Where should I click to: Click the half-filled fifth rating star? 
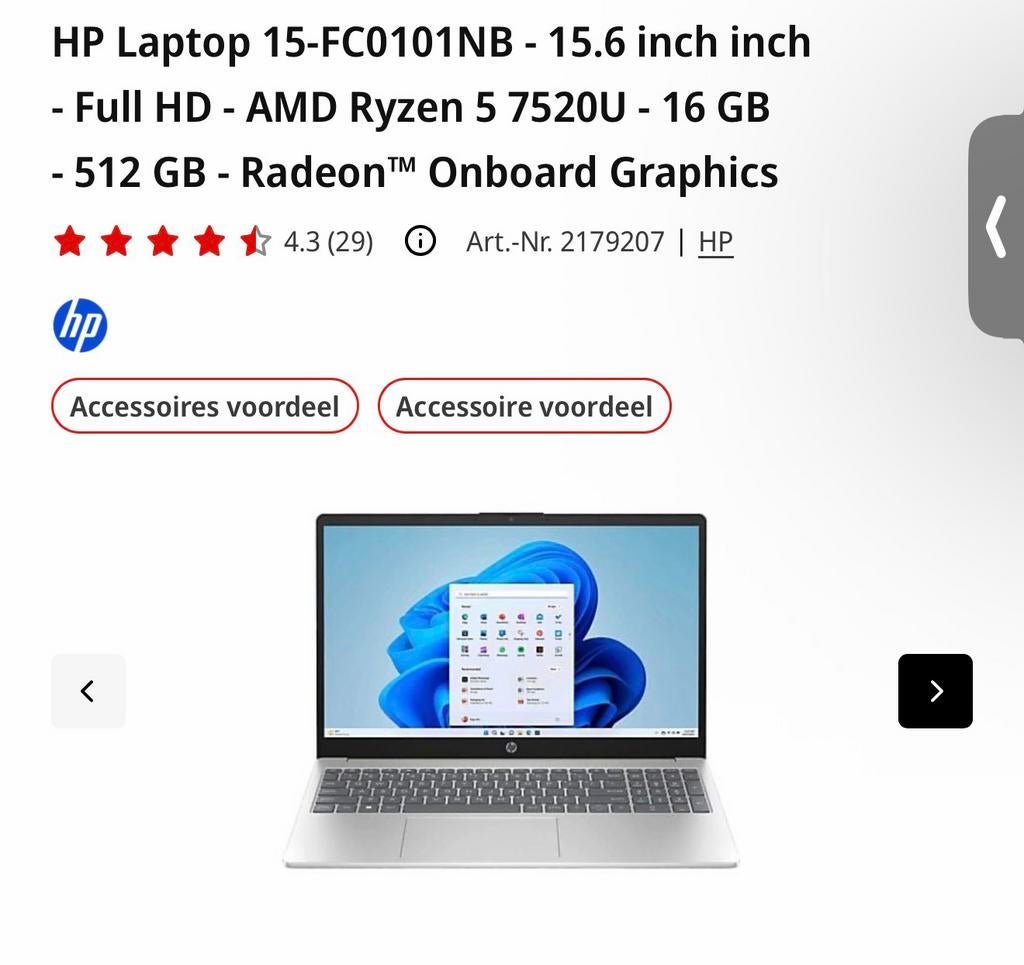click(x=255, y=242)
